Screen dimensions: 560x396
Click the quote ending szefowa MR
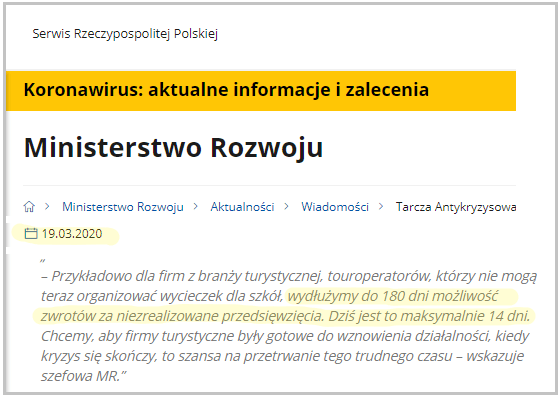point(84,376)
